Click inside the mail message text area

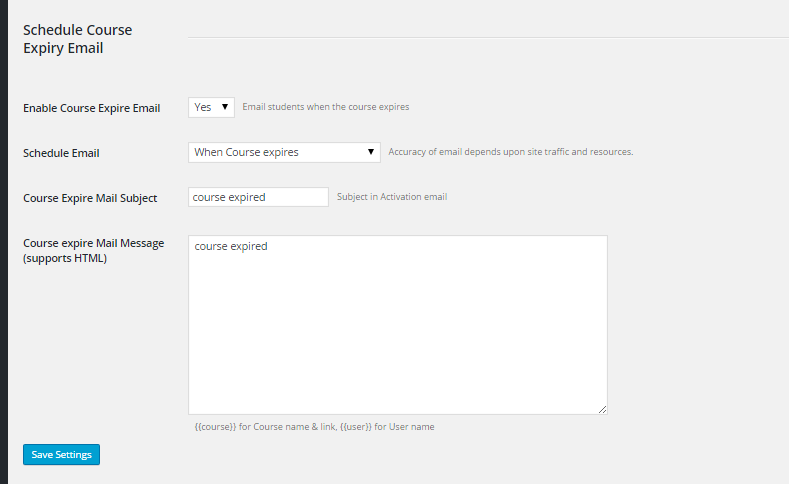(x=398, y=325)
